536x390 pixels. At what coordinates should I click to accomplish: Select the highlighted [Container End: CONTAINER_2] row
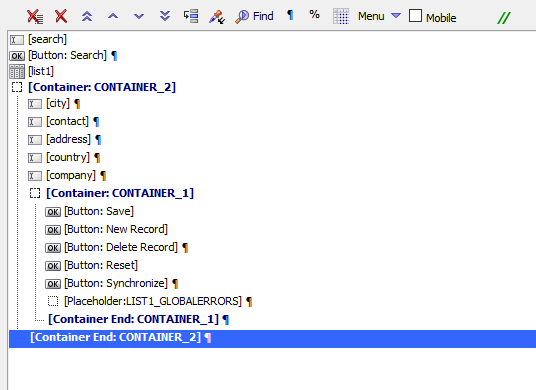pyautogui.click(x=272, y=339)
